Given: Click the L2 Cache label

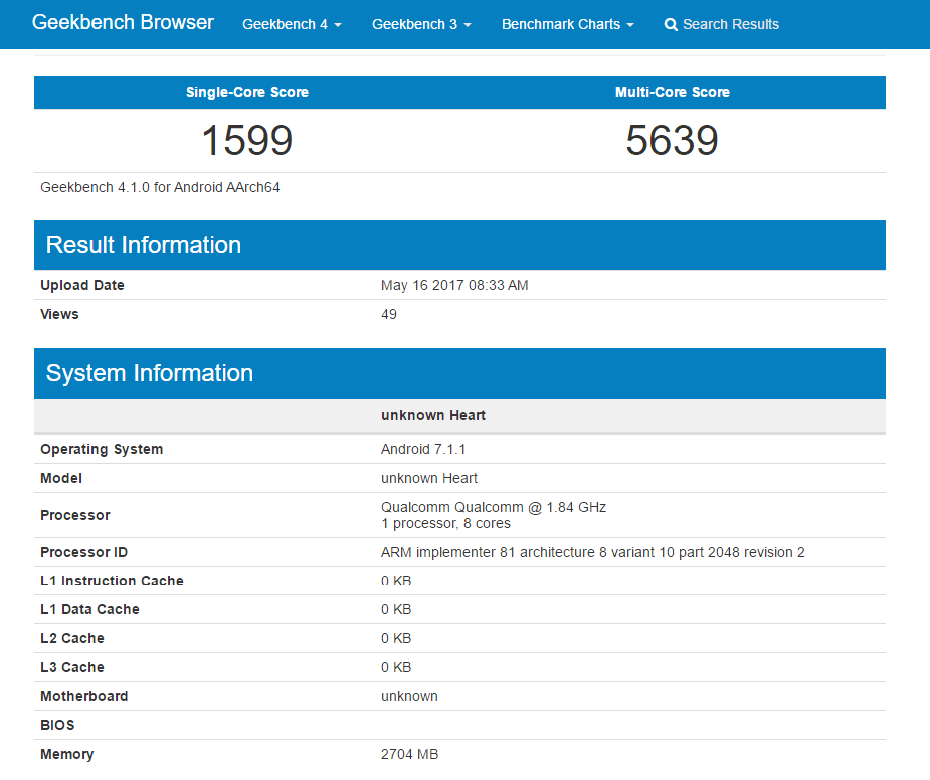Looking at the screenshot, I should pyautogui.click(x=72, y=639).
